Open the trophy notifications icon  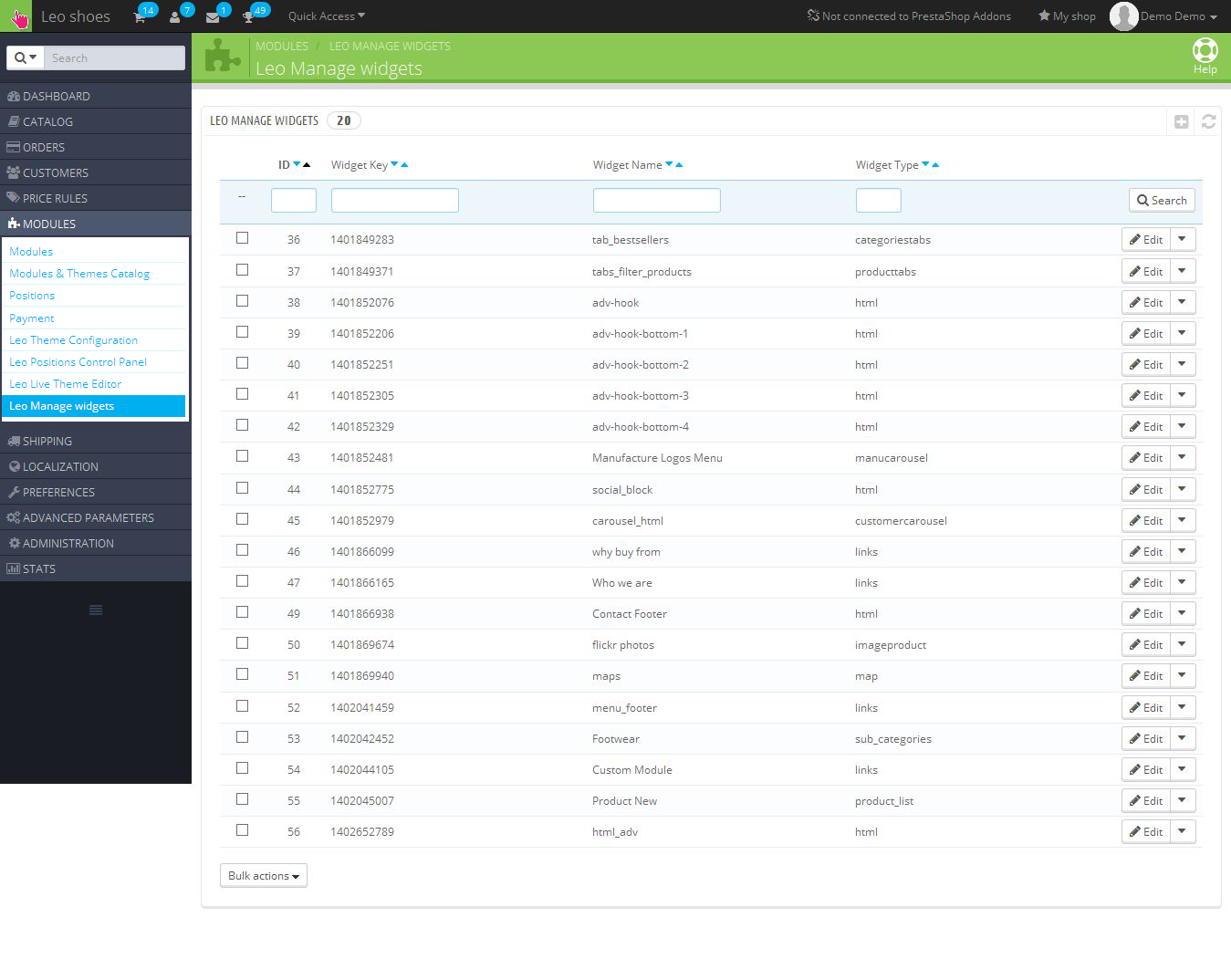click(x=247, y=17)
